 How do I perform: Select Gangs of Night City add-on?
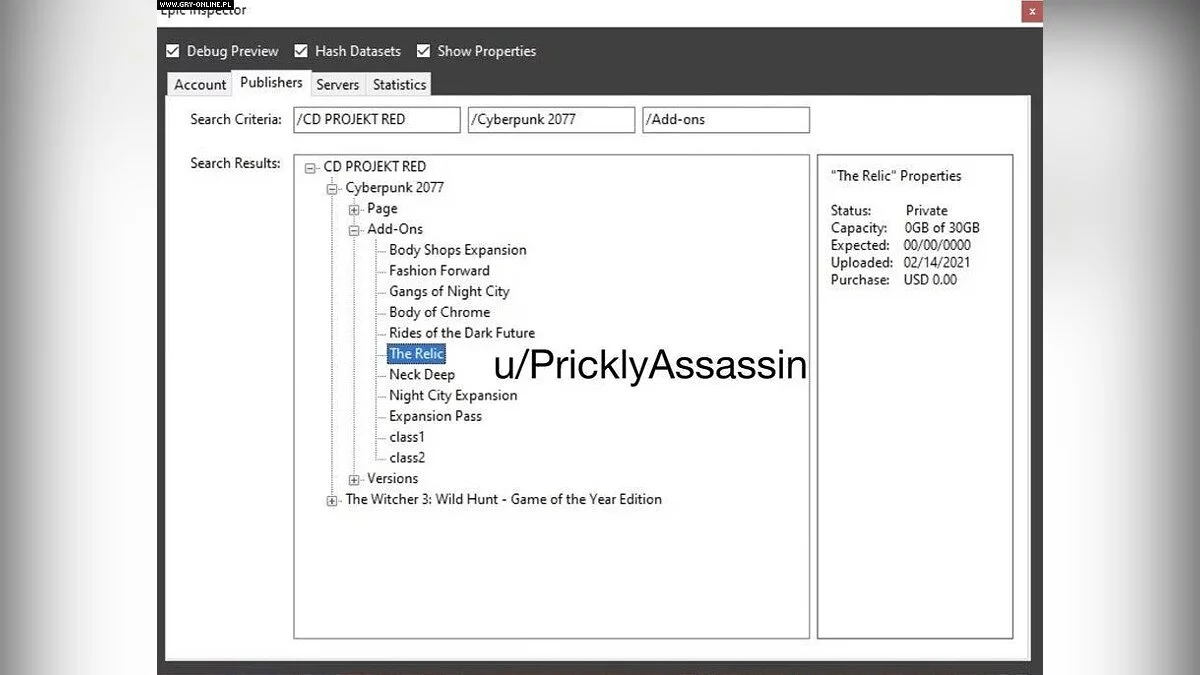coord(449,292)
